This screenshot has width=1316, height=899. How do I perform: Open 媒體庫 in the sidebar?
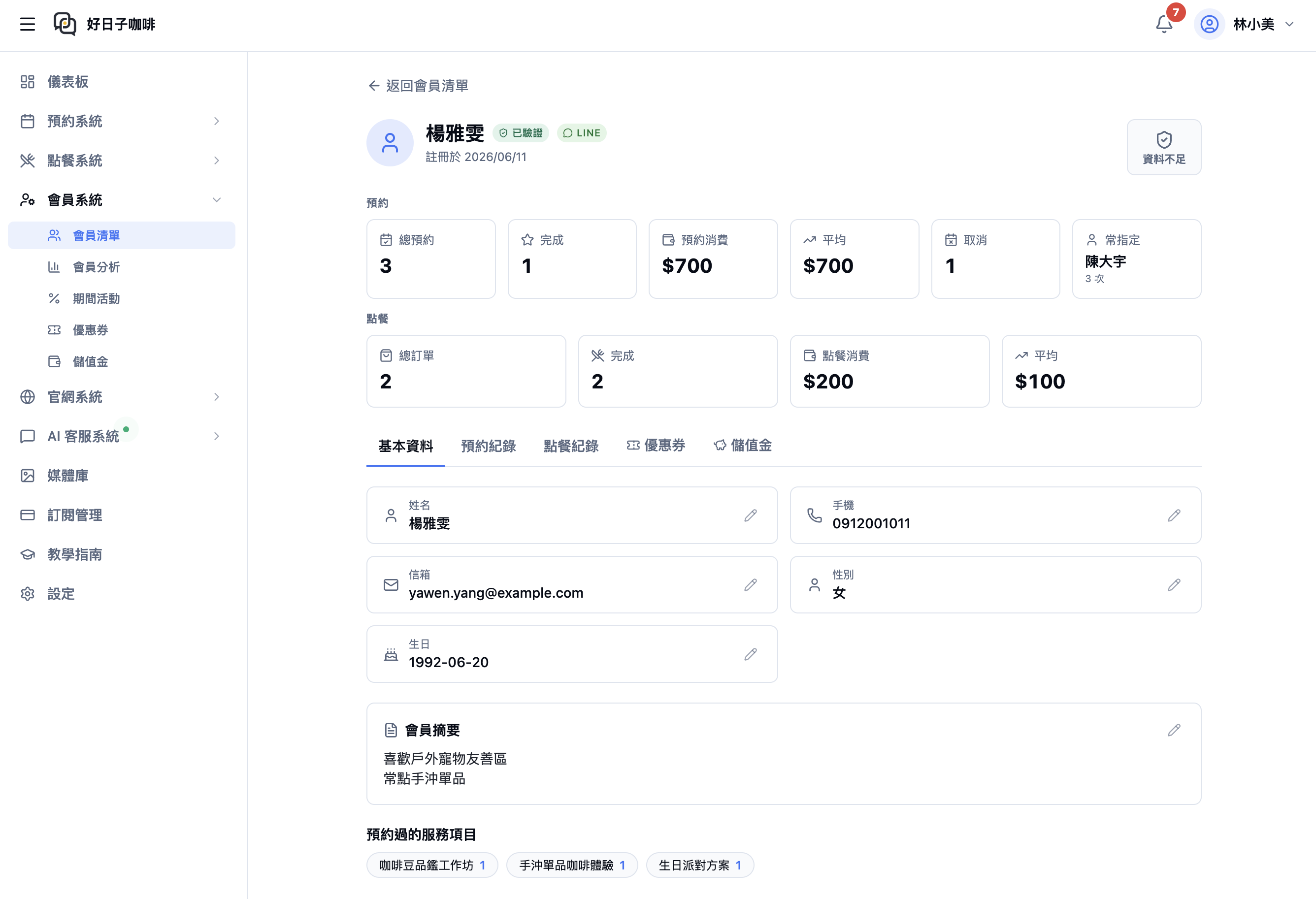pyautogui.click(x=122, y=476)
